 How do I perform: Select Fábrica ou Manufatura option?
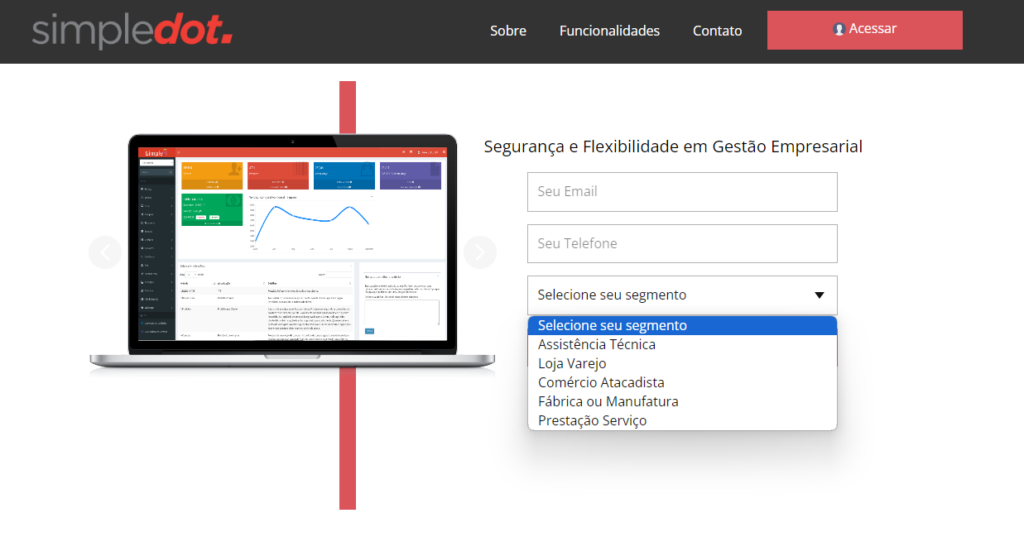608,401
